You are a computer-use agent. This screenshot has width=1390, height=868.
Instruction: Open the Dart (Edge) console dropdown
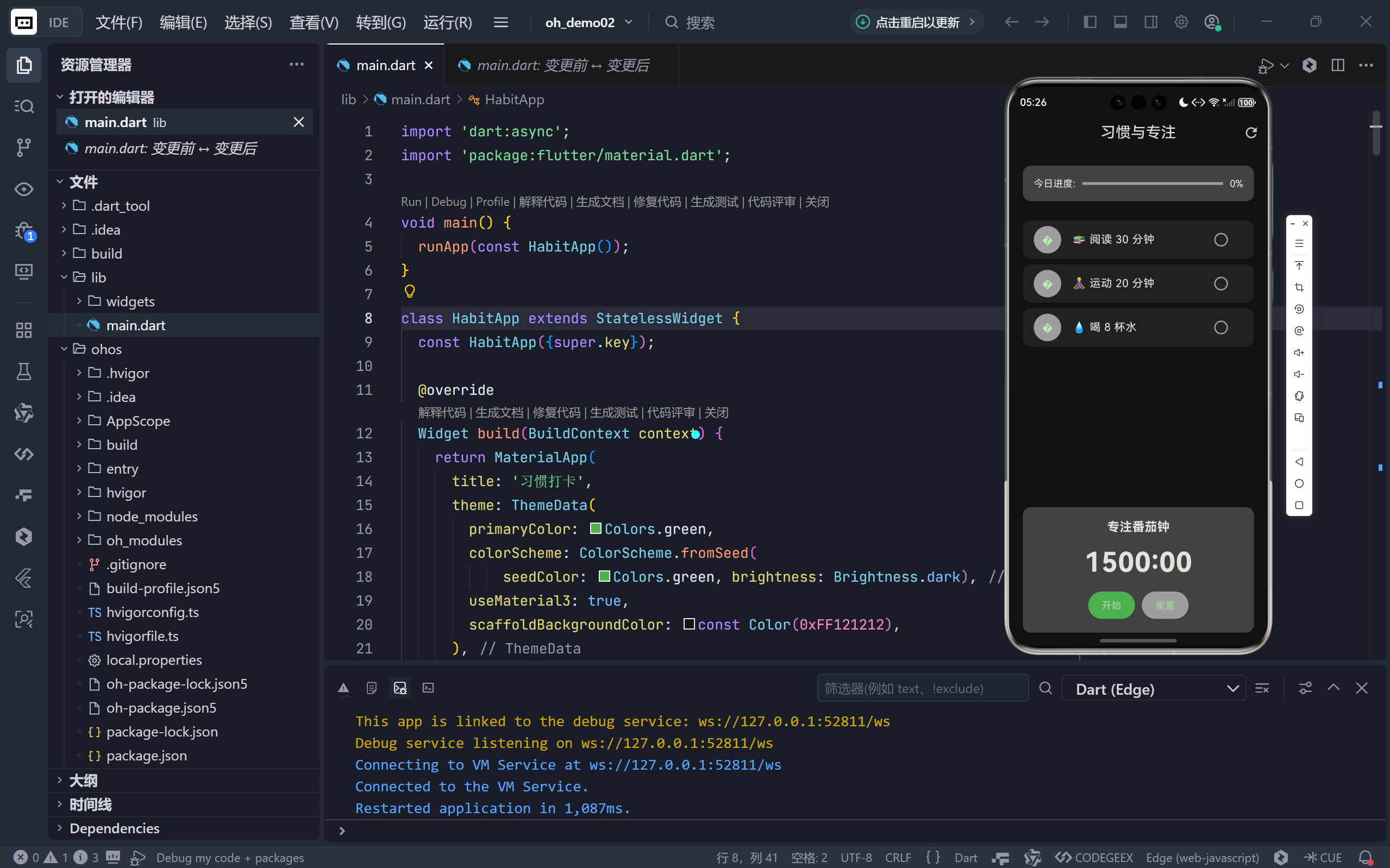1154,688
